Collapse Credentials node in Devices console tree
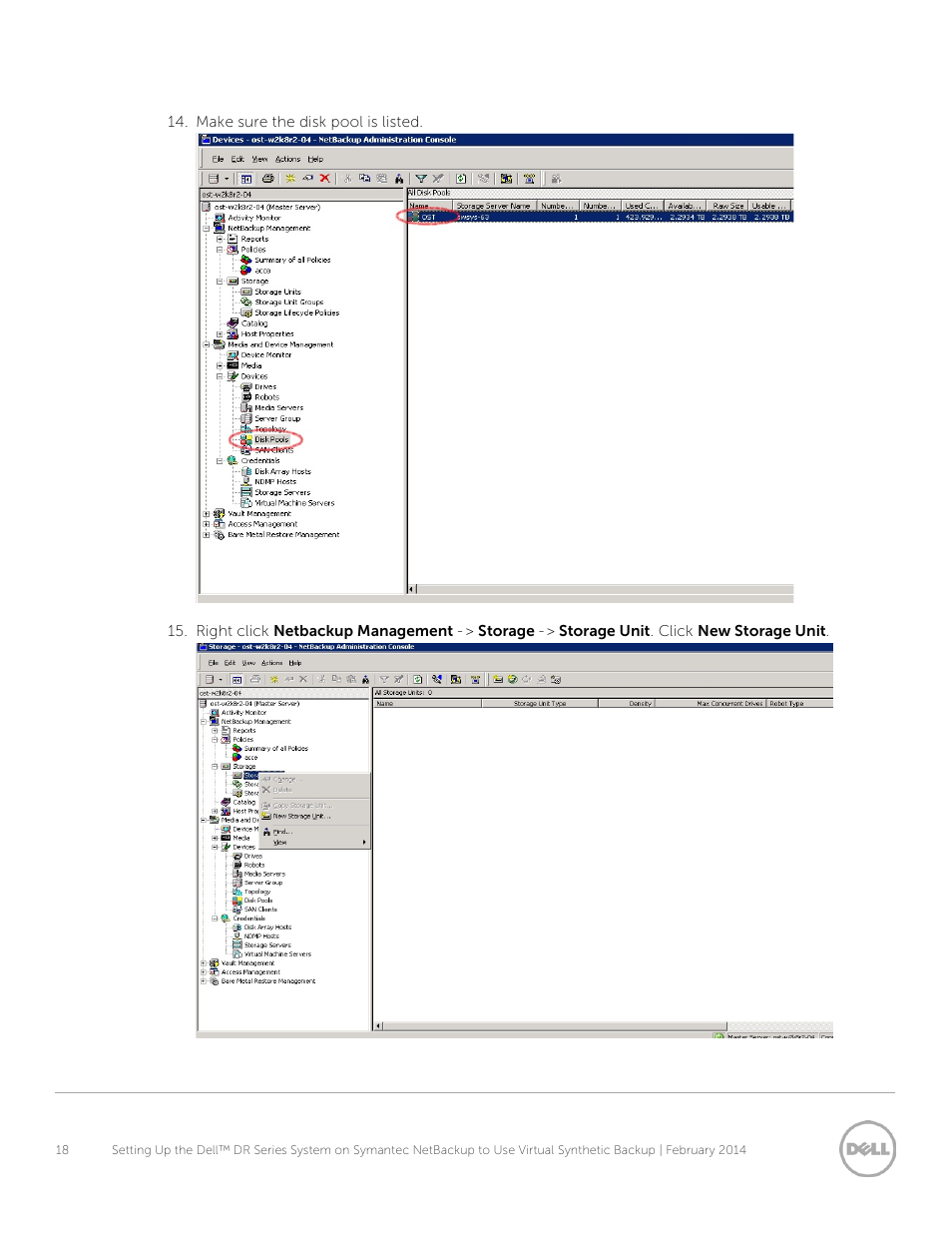952x1233 pixels. point(220,461)
